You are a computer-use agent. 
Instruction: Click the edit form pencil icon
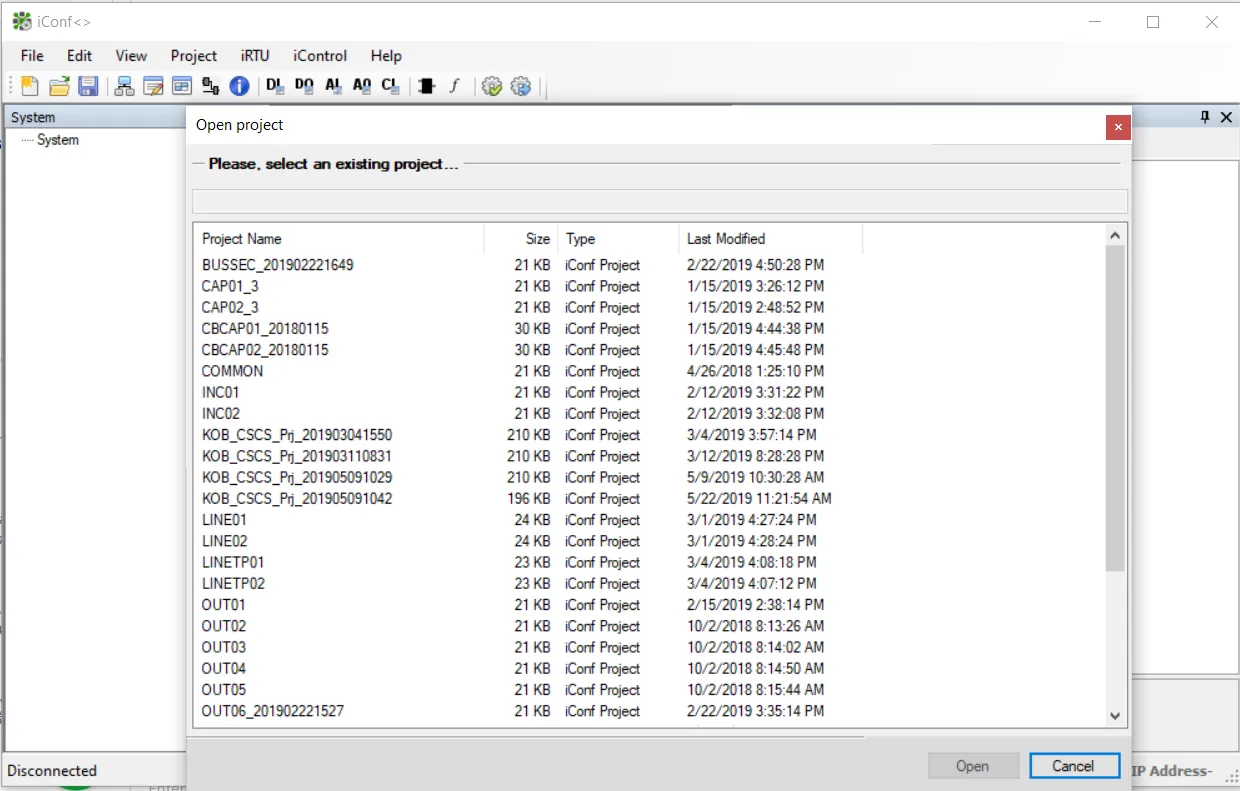click(153, 86)
